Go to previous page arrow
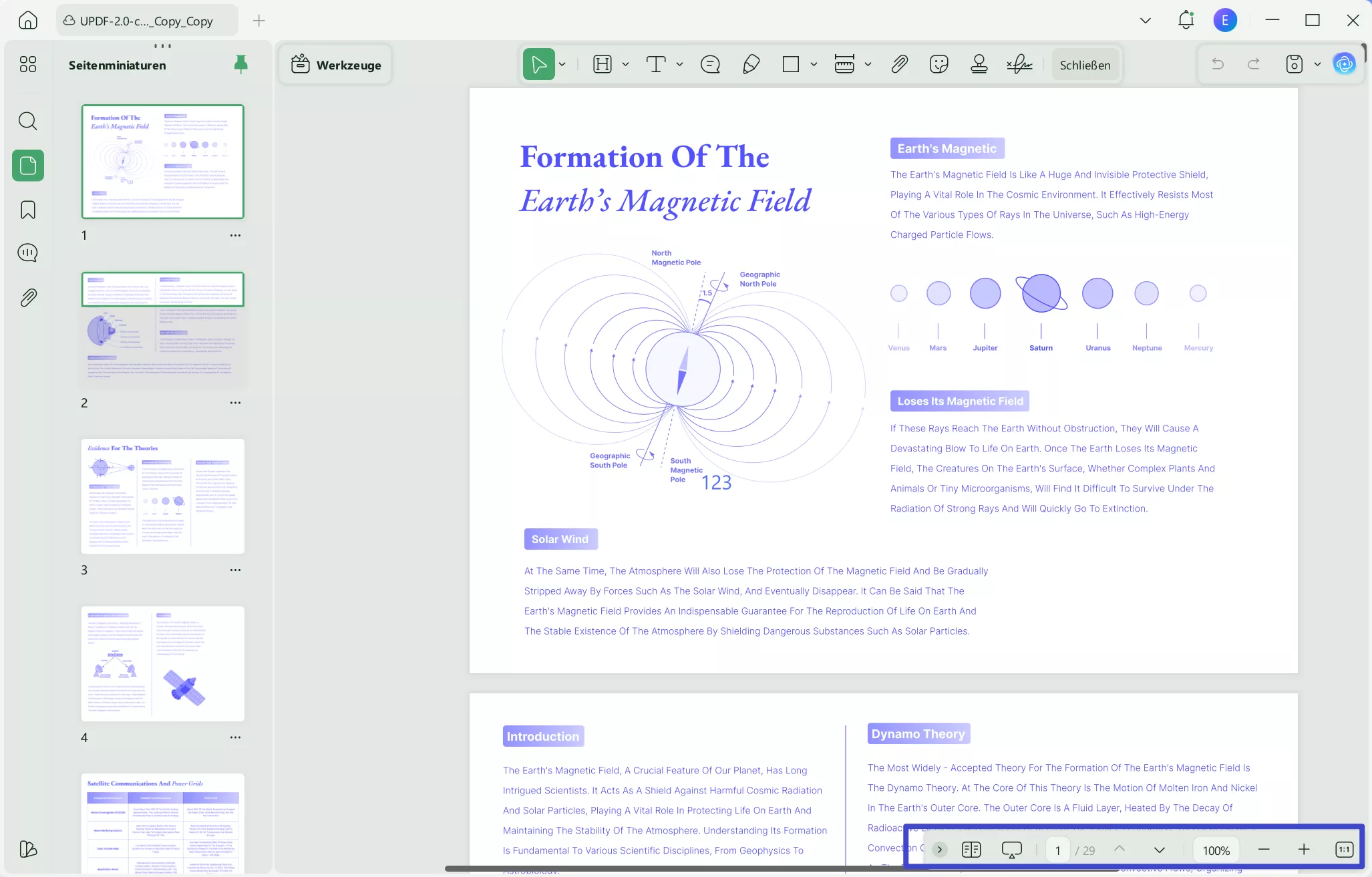1372x877 pixels. tap(1120, 849)
